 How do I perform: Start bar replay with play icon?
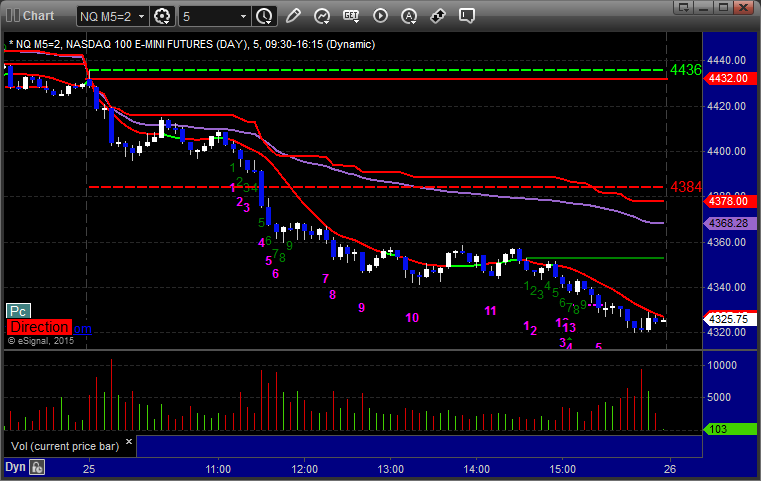(380, 16)
